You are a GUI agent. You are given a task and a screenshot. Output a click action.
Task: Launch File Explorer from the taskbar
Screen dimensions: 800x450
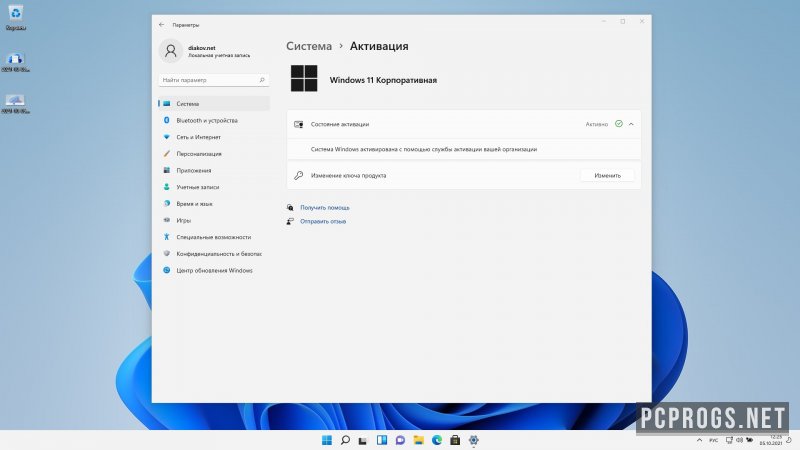[x=418, y=440]
